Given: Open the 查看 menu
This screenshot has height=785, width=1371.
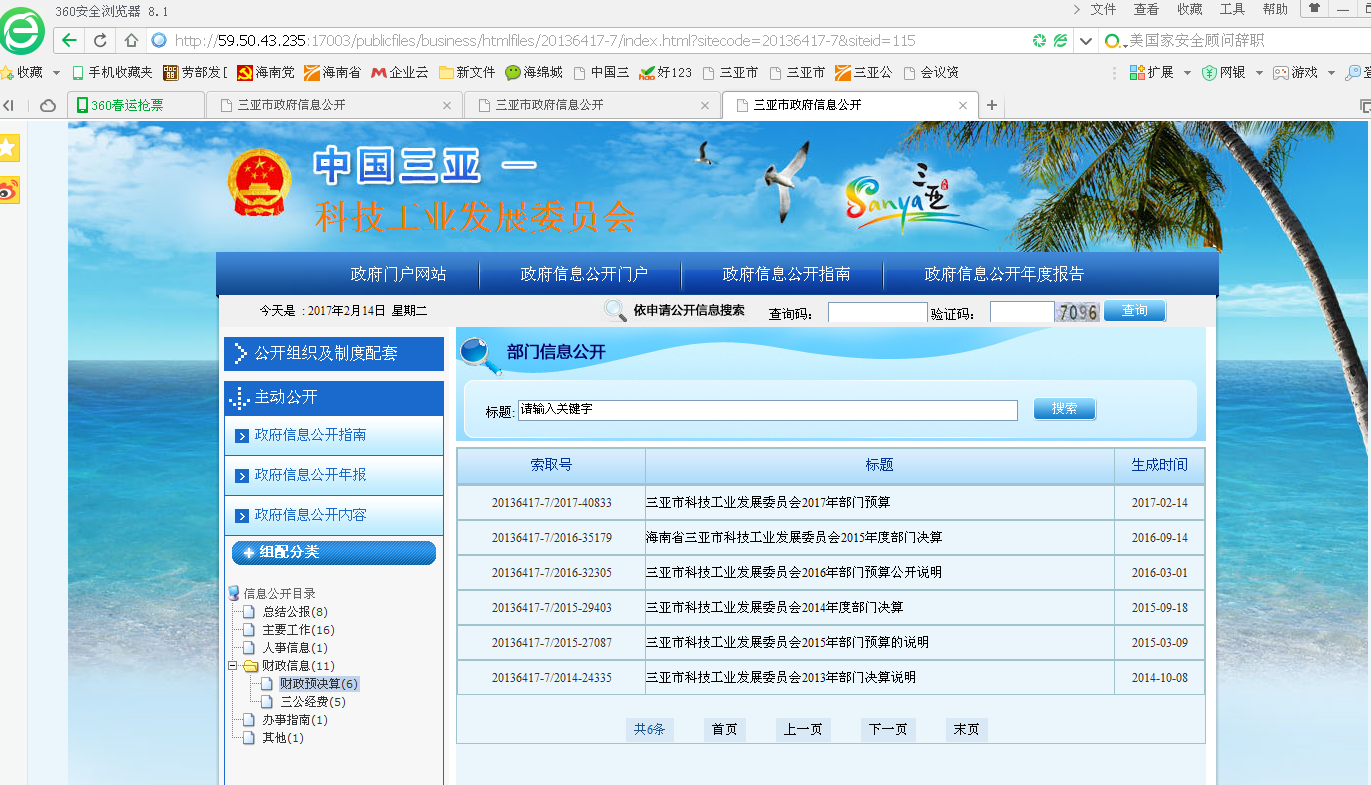Looking at the screenshot, I should (x=1146, y=9).
